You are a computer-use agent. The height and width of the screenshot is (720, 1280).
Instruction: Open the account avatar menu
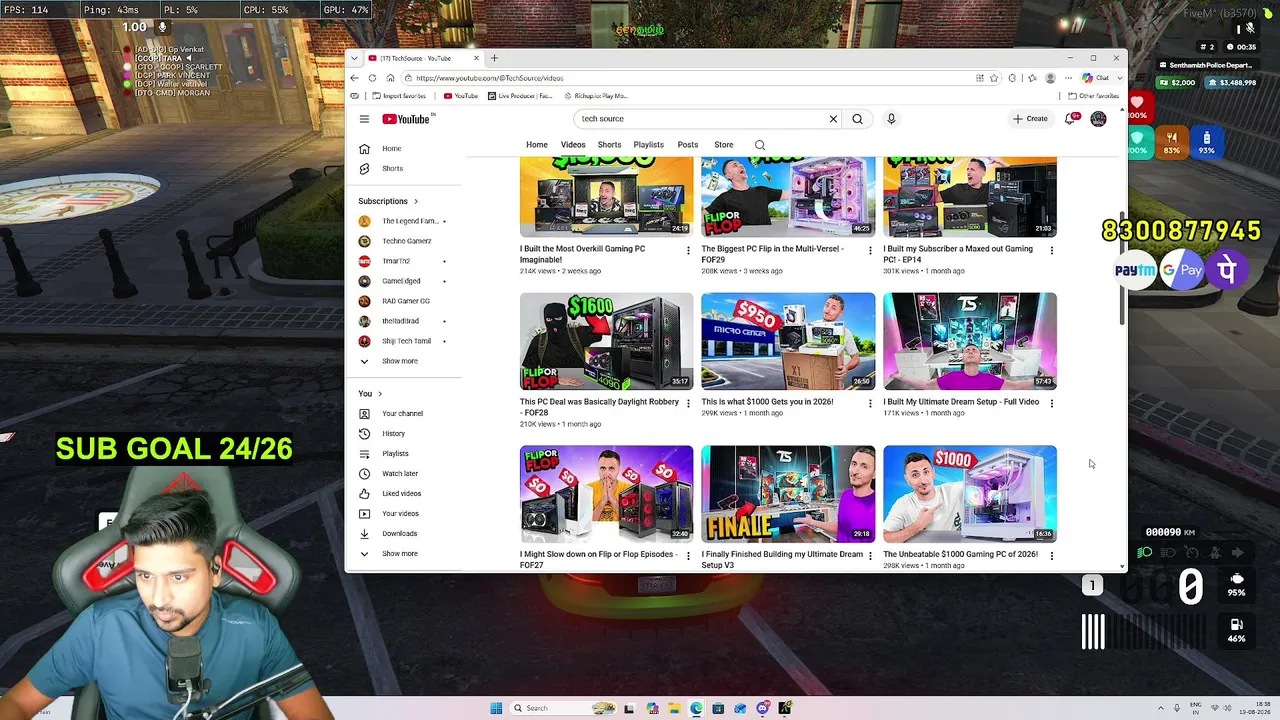point(1098,119)
